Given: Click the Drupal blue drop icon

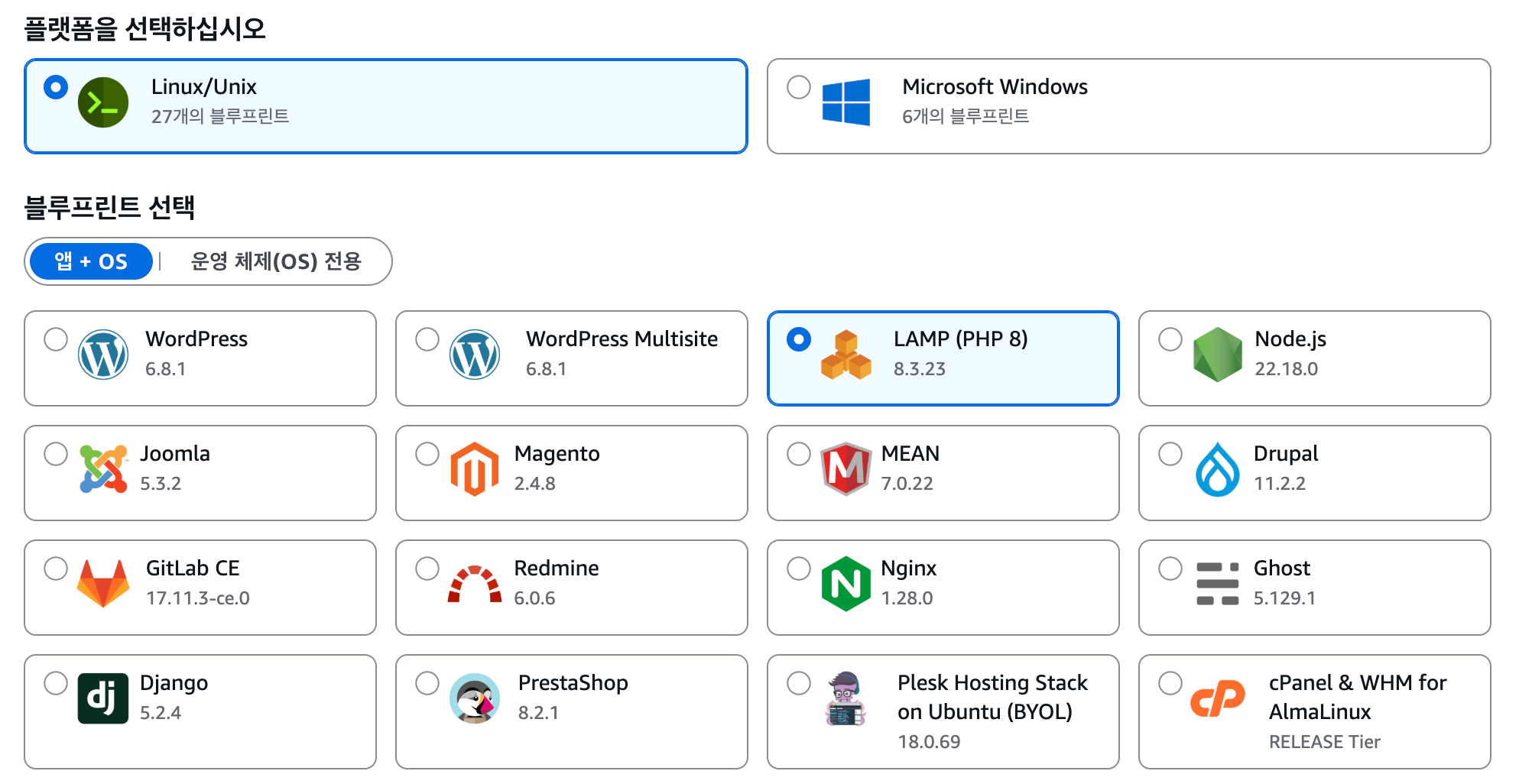Looking at the screenshot, I should (1218, 469).
